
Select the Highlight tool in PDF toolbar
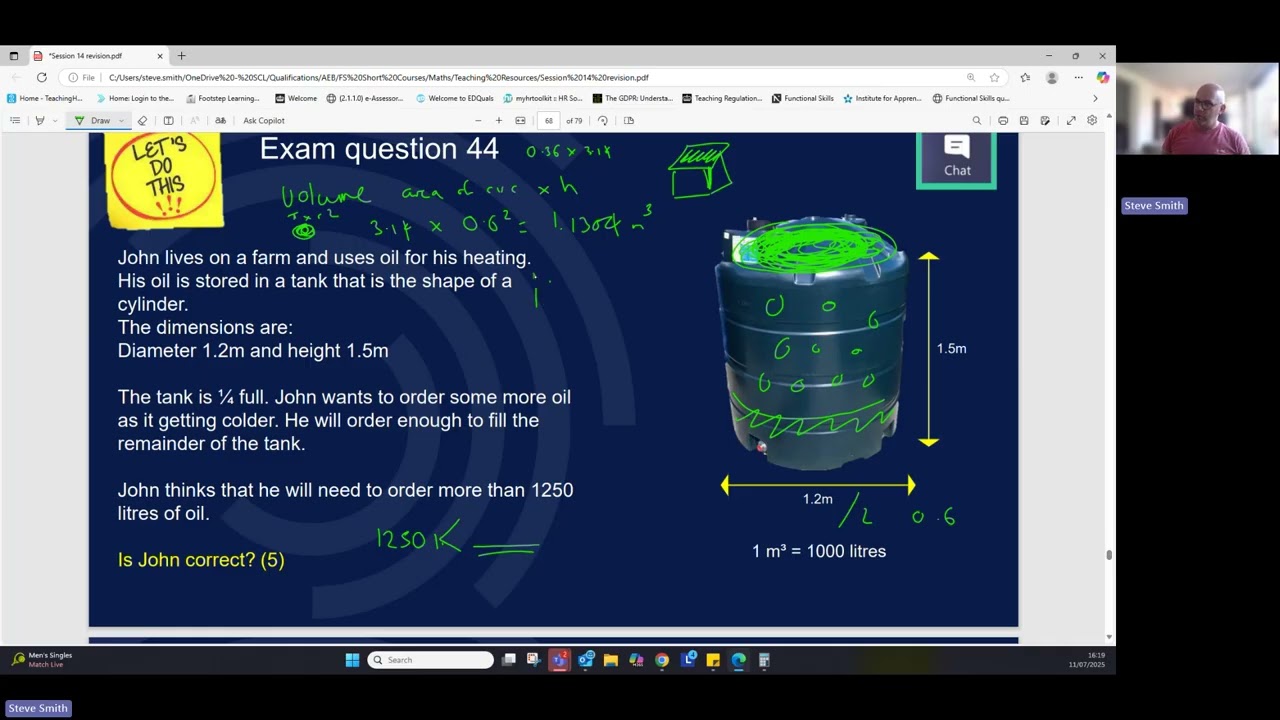coord(39,120)
